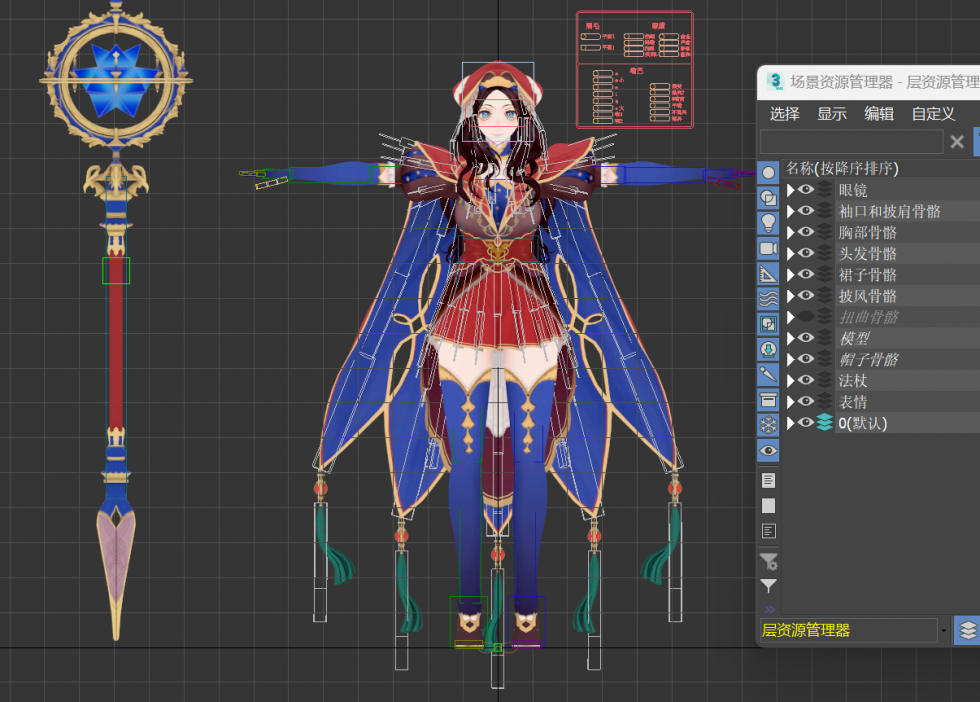Toggle the Display Hidden Objects eye icon in toolbar
The width and height of the screenshot is (980, 702).
pos(768,450)
